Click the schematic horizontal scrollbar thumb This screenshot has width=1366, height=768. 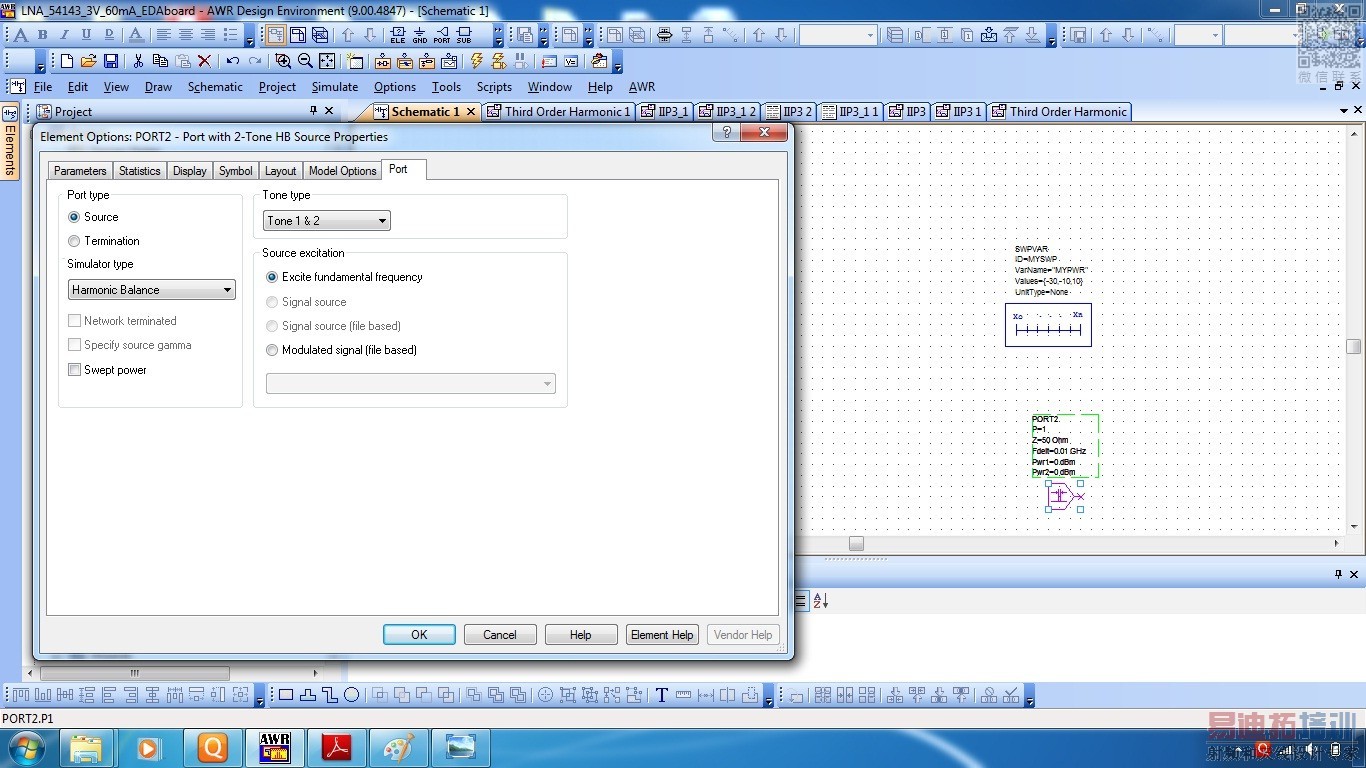click(856, 543)
